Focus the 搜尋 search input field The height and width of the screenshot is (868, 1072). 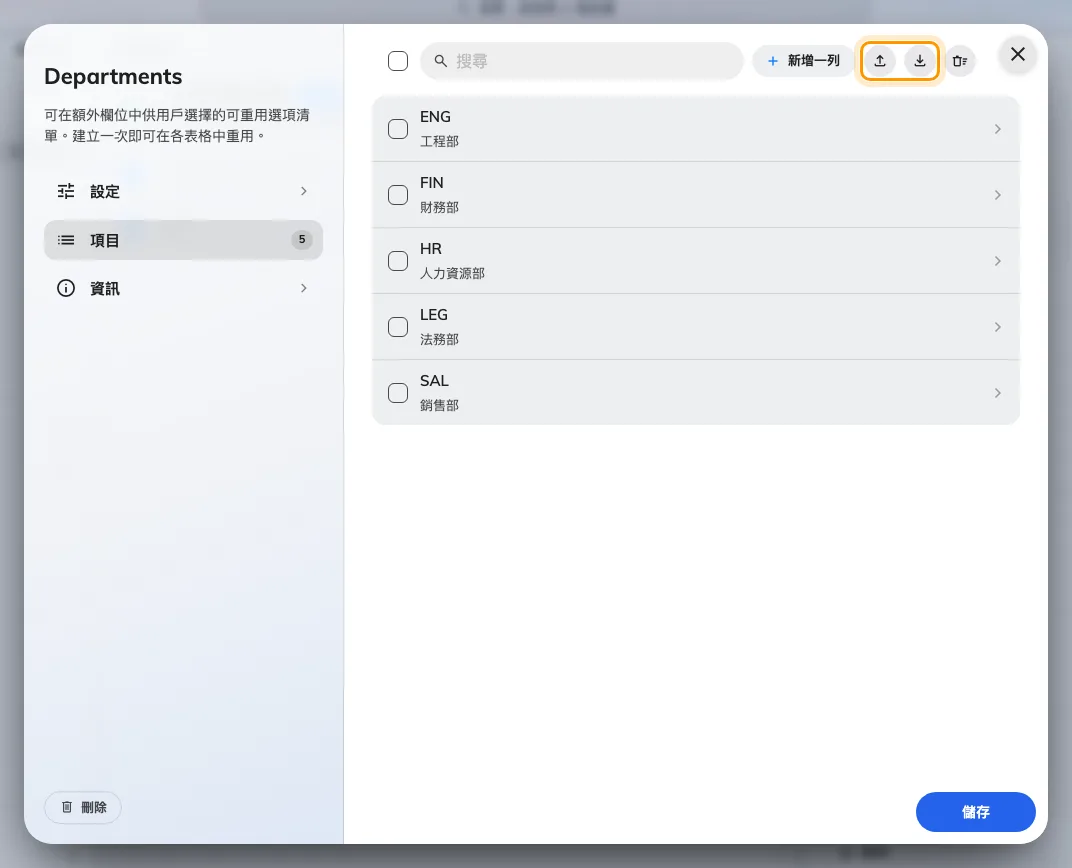(x=582, y=61)
